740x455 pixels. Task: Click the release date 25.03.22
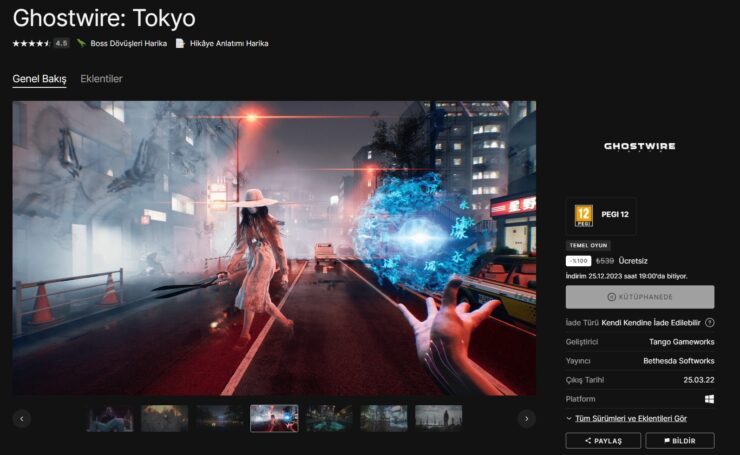point(699,380)
